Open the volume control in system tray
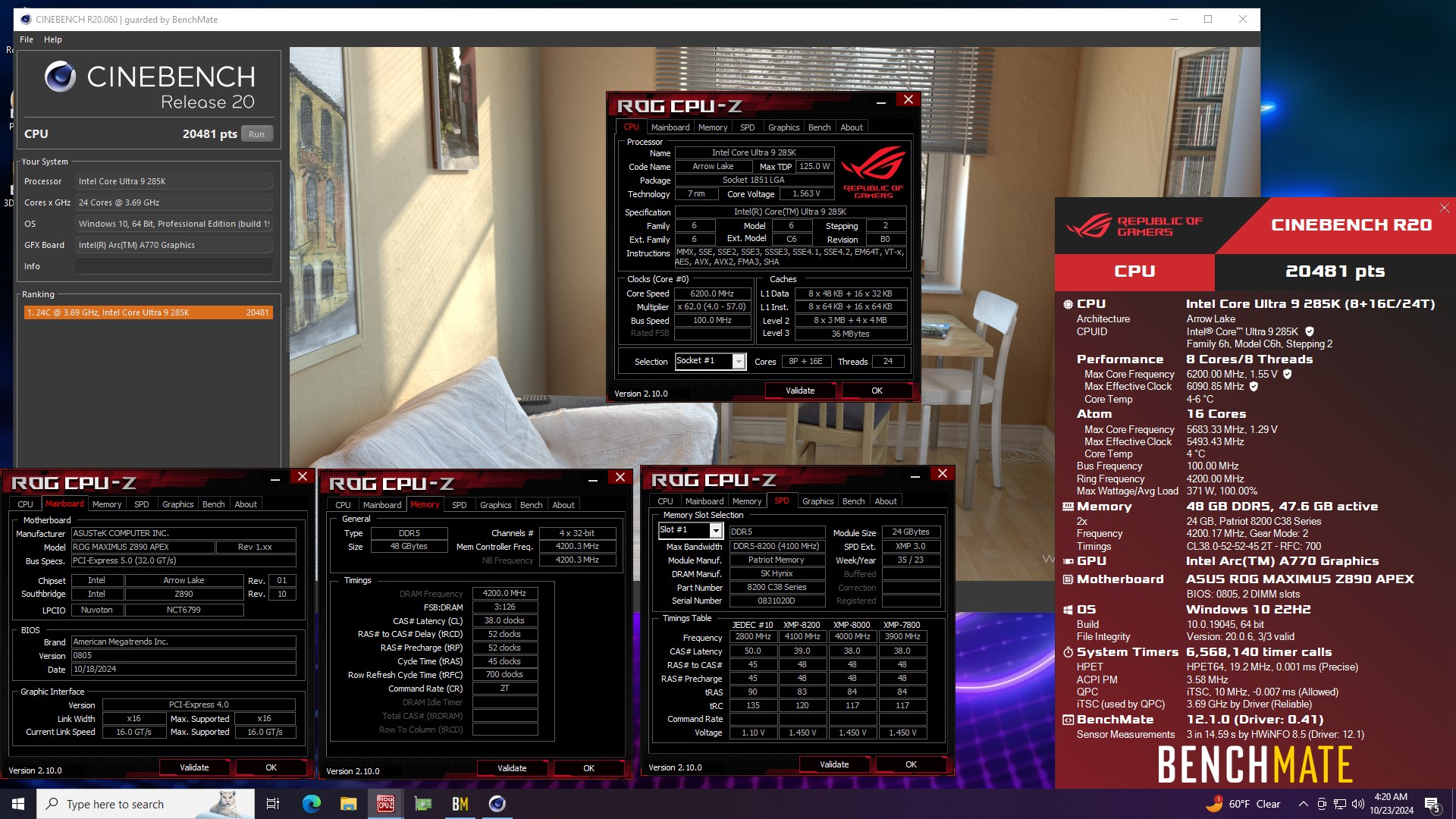Image resolution: width=1456 pixels, height=819 pixels. [x=1357, y=804]
